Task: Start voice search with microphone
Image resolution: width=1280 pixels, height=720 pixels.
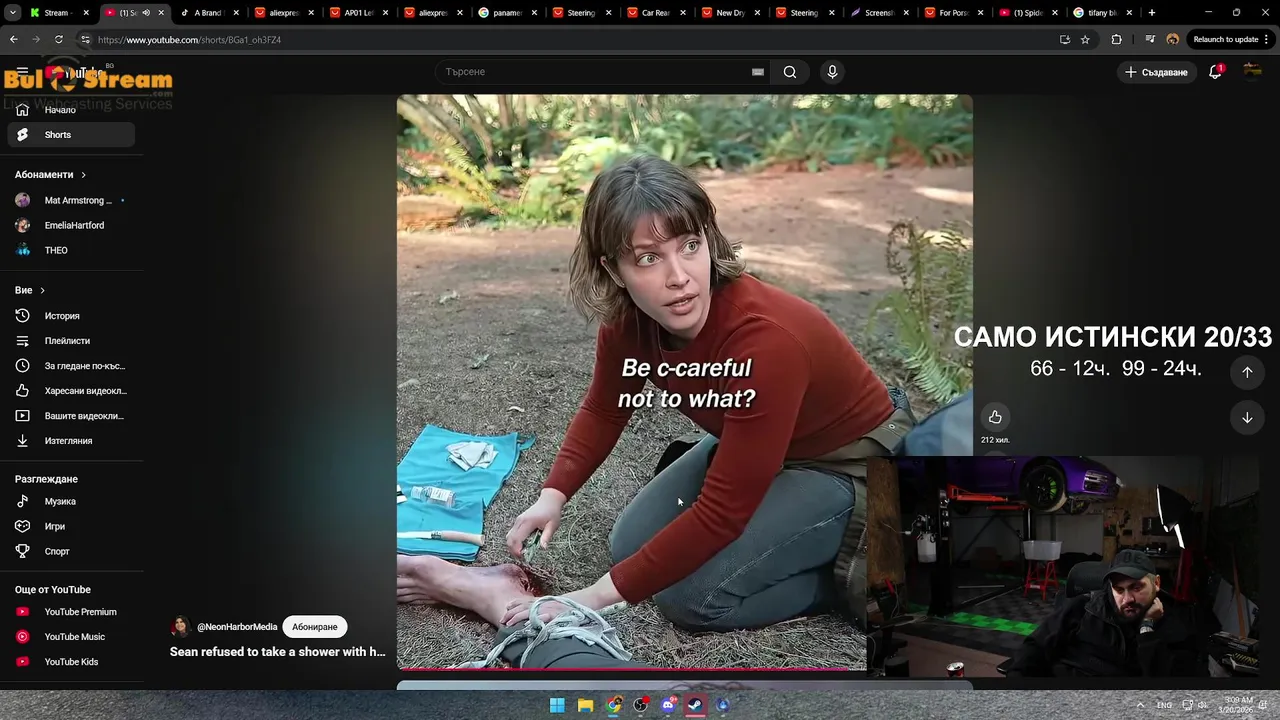Action: [x=832, y=72]
